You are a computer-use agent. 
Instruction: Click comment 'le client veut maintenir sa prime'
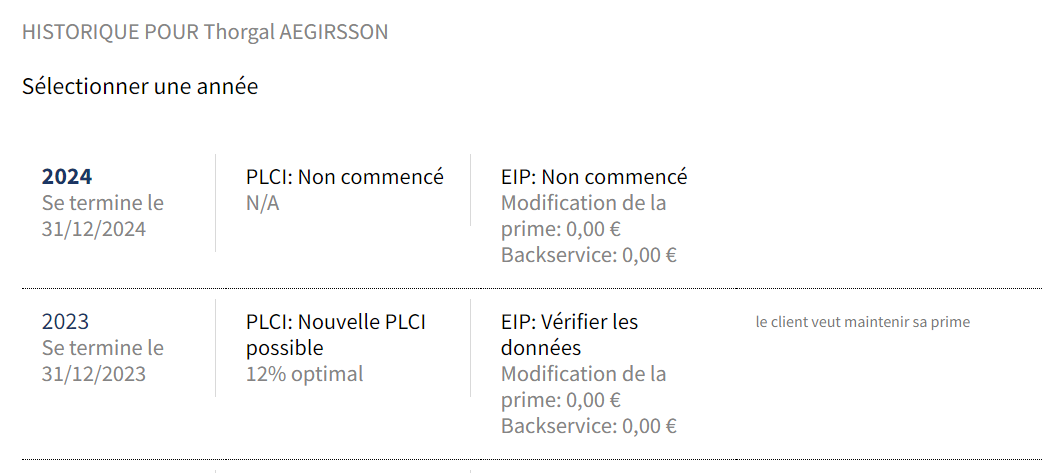tap(862, 322)
